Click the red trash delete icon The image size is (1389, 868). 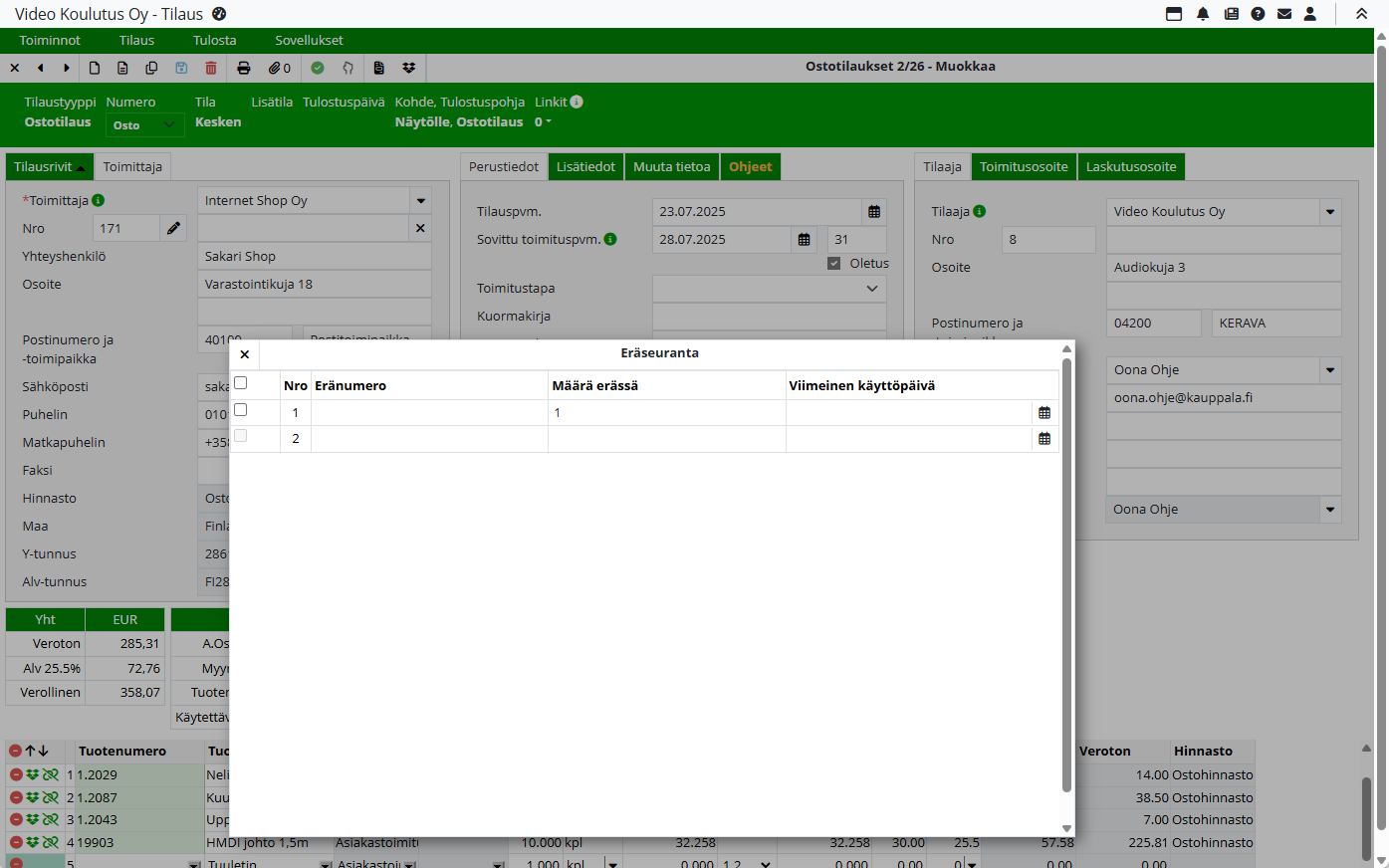click(x=211, y=68)
